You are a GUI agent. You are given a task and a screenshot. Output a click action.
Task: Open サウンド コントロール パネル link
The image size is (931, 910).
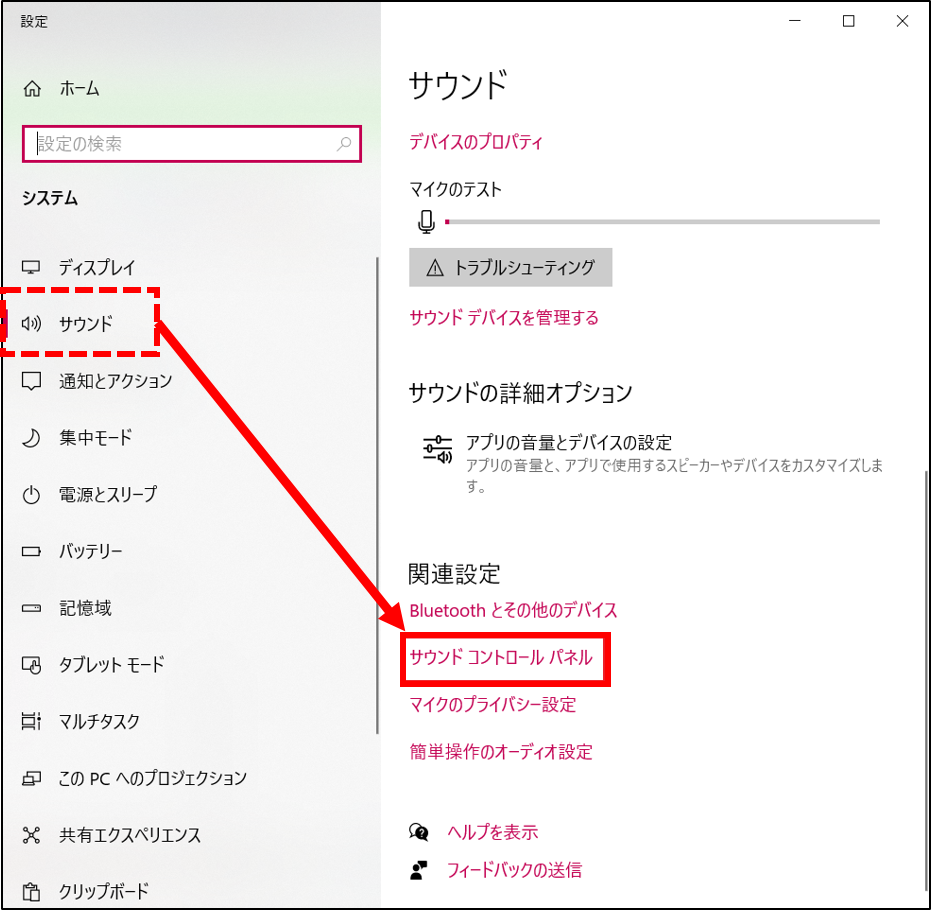[501, 658]
